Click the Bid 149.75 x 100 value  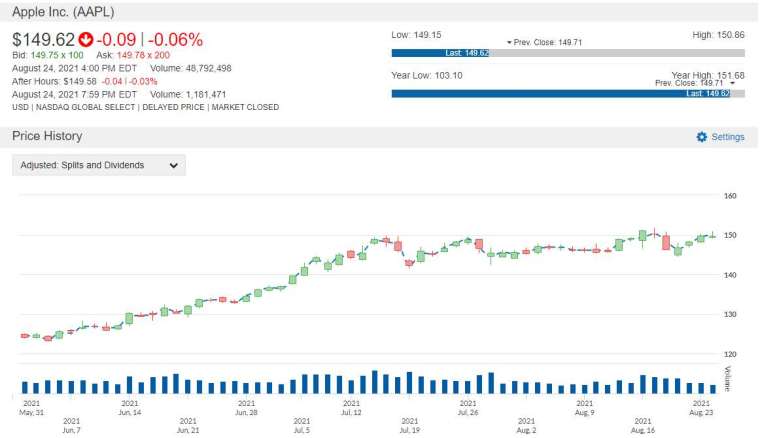[57, 55]
